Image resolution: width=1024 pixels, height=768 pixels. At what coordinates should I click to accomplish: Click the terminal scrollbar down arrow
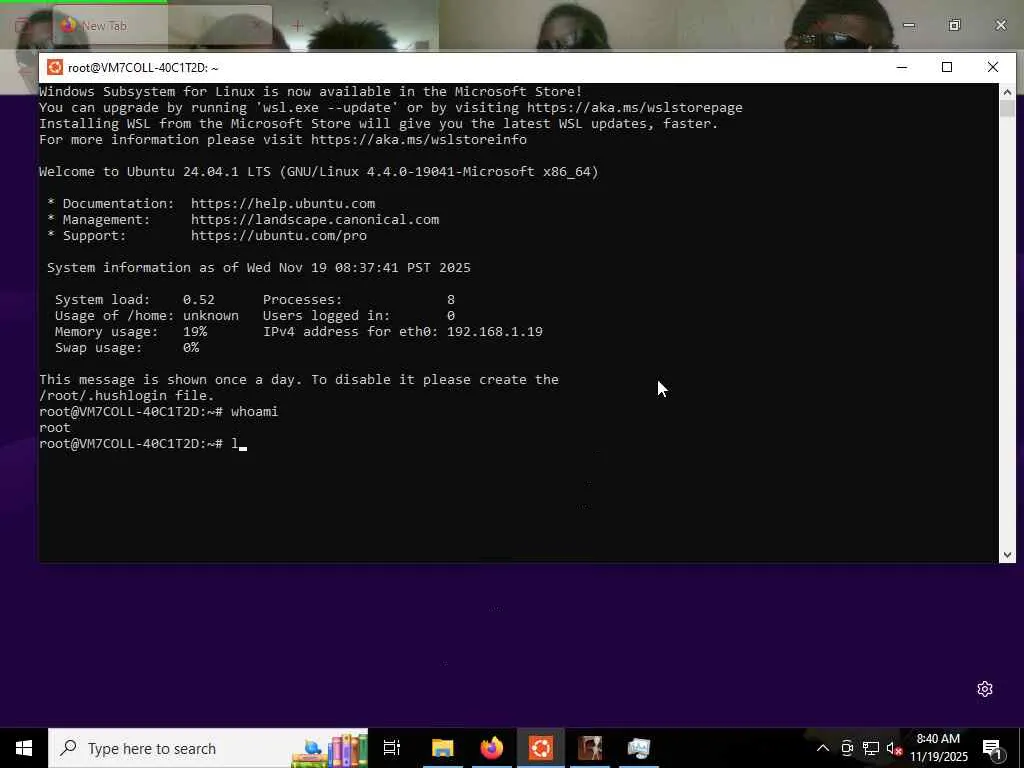click(x=1007, y=554)
